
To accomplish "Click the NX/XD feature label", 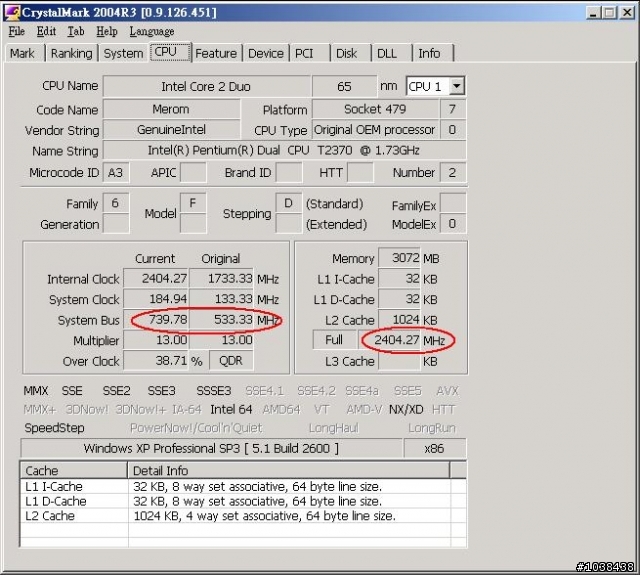I will point(406,409).
